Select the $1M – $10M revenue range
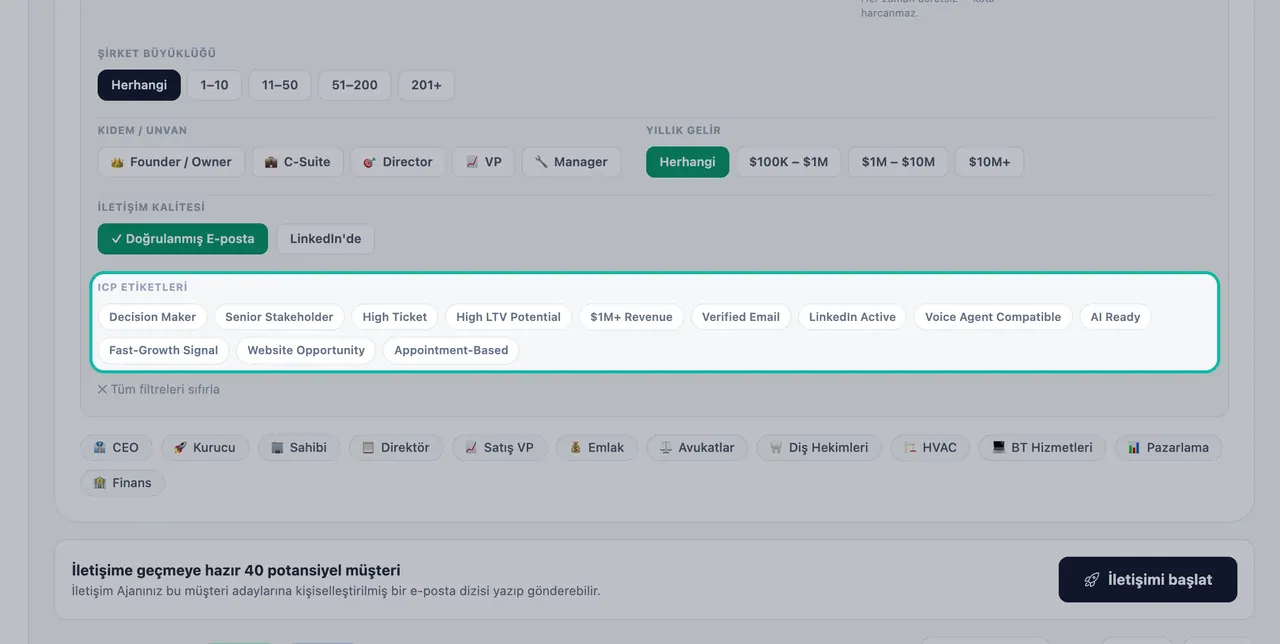1280x644 pixels. pyautogui.click(x=898, y=162)
